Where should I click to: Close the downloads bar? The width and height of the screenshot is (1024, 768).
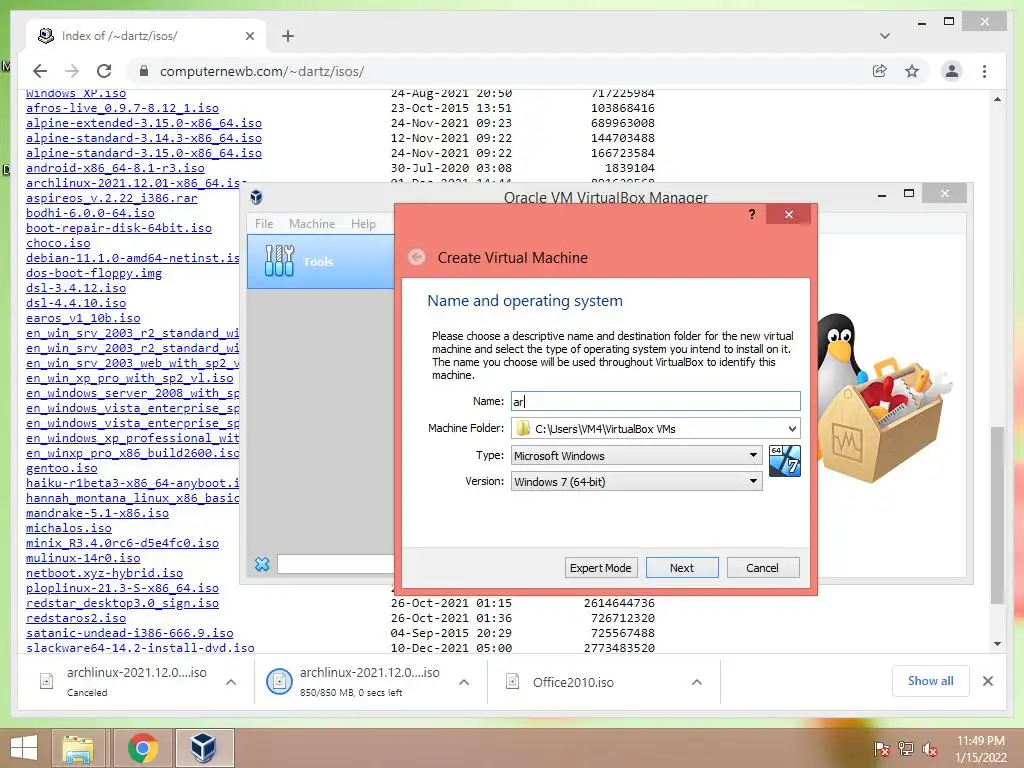point(987,681)
